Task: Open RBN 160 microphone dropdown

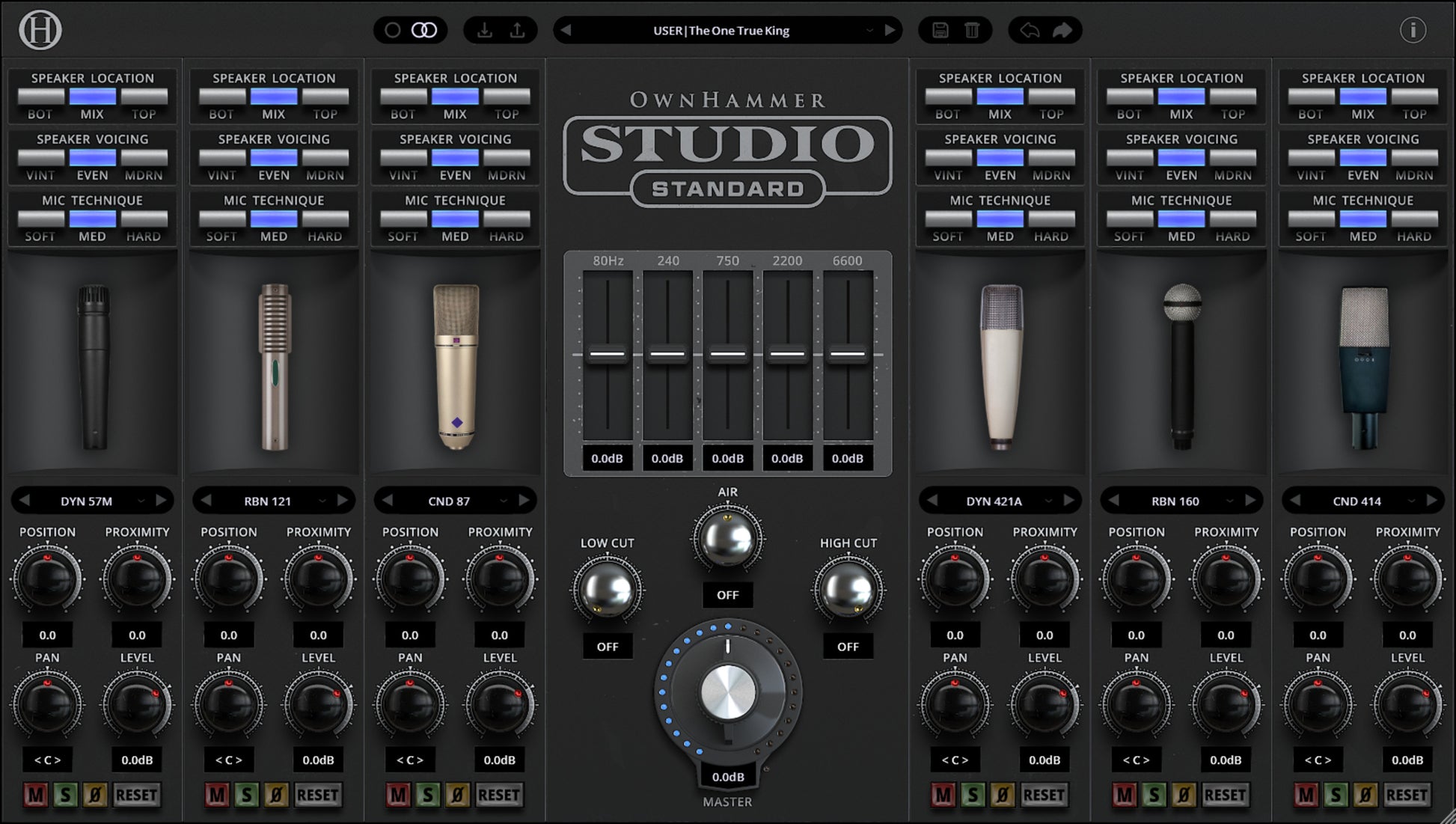Action: pyautogui.click(x=1181, y=501)
